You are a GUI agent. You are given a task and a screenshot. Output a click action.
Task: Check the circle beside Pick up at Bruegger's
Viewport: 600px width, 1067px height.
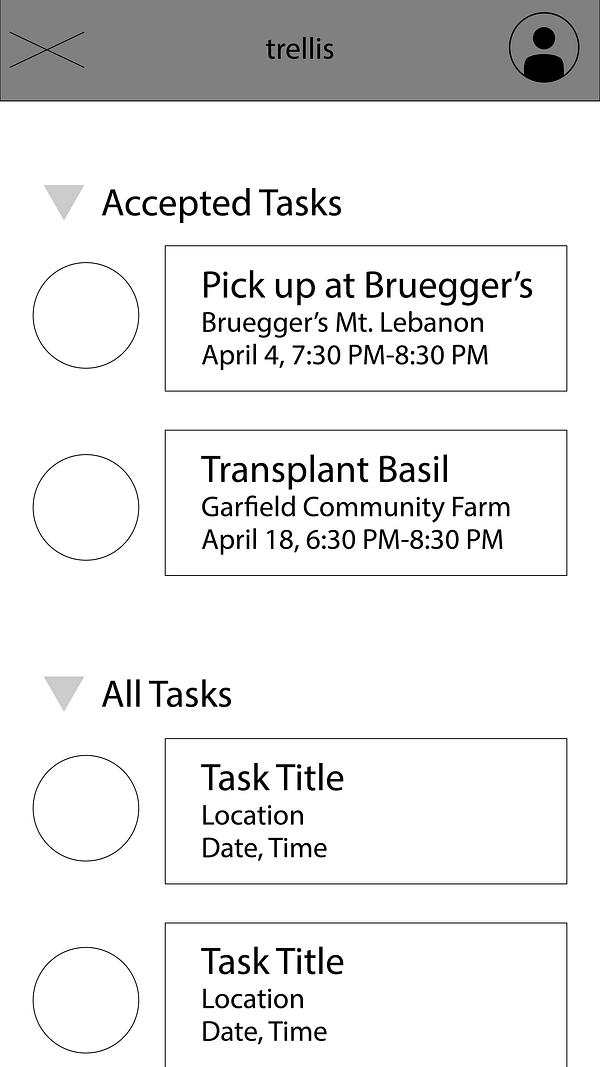click(x=86, y=316)
